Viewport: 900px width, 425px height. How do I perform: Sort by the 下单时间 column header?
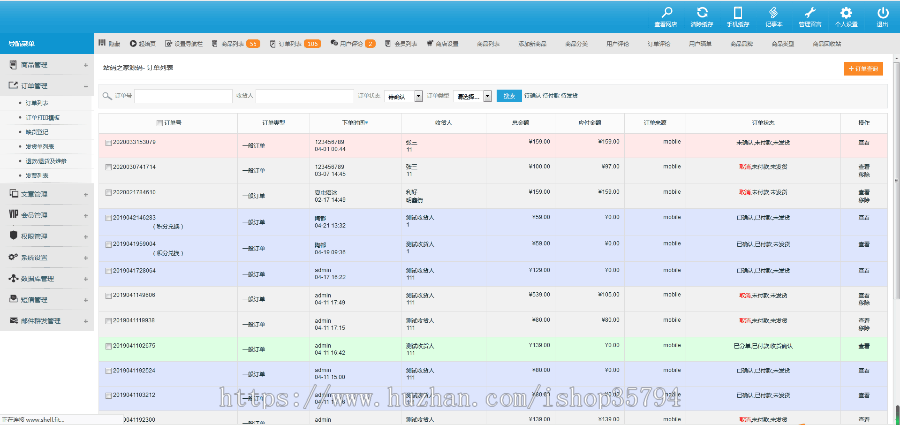point(355,123)
